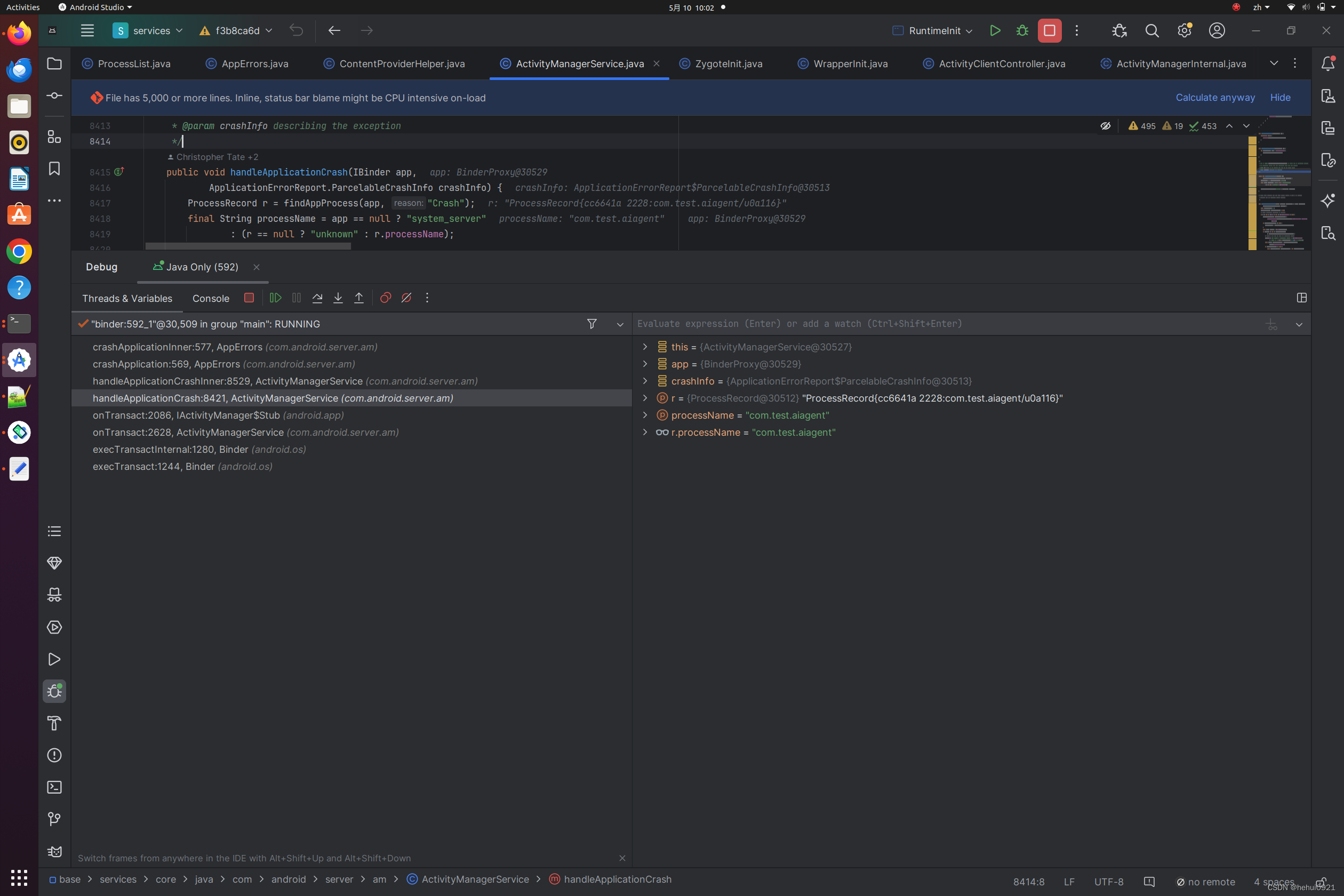Screen dimensions: 1344x896
Task: Switch to ZygoteInit.java tab
Action: [x=721, y=63]
